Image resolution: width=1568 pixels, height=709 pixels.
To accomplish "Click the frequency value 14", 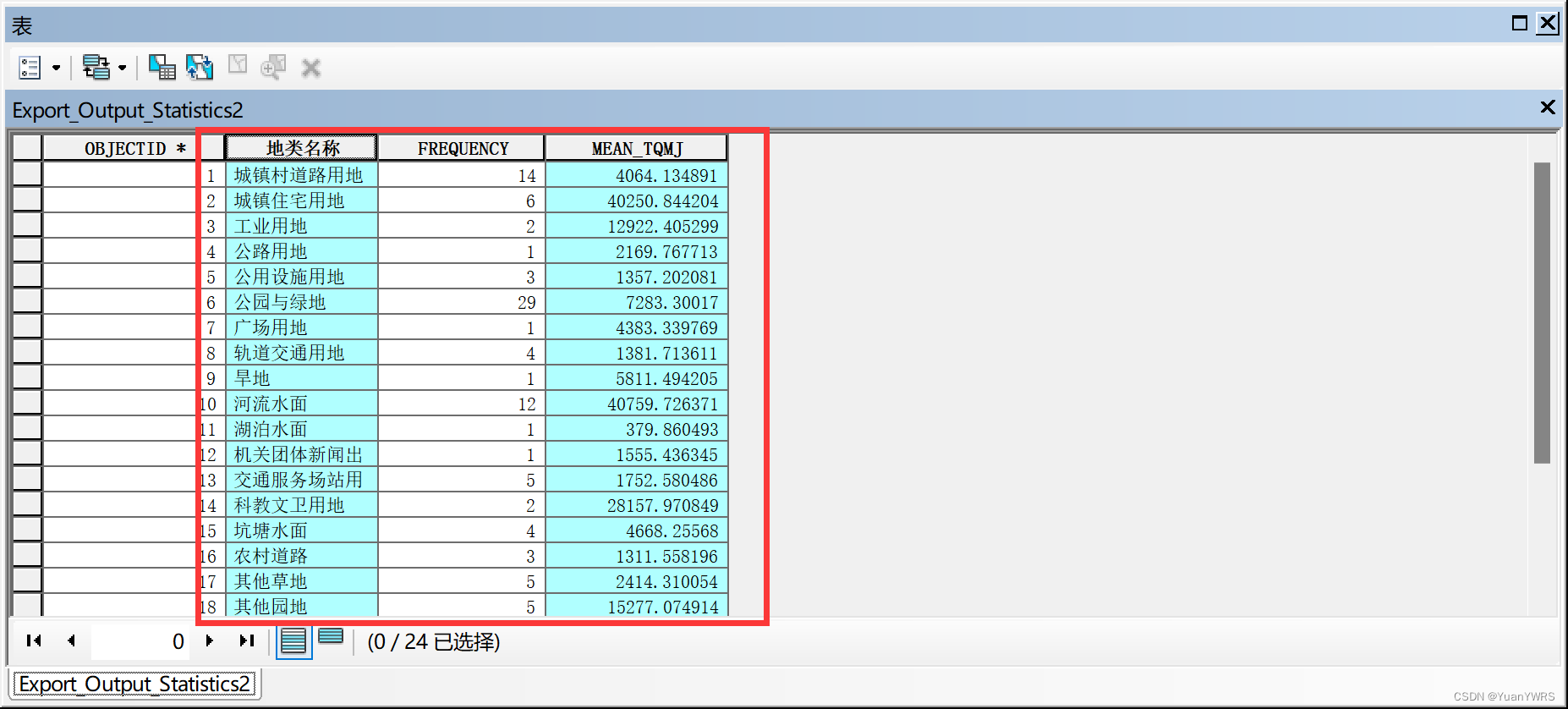I will 526,176.
